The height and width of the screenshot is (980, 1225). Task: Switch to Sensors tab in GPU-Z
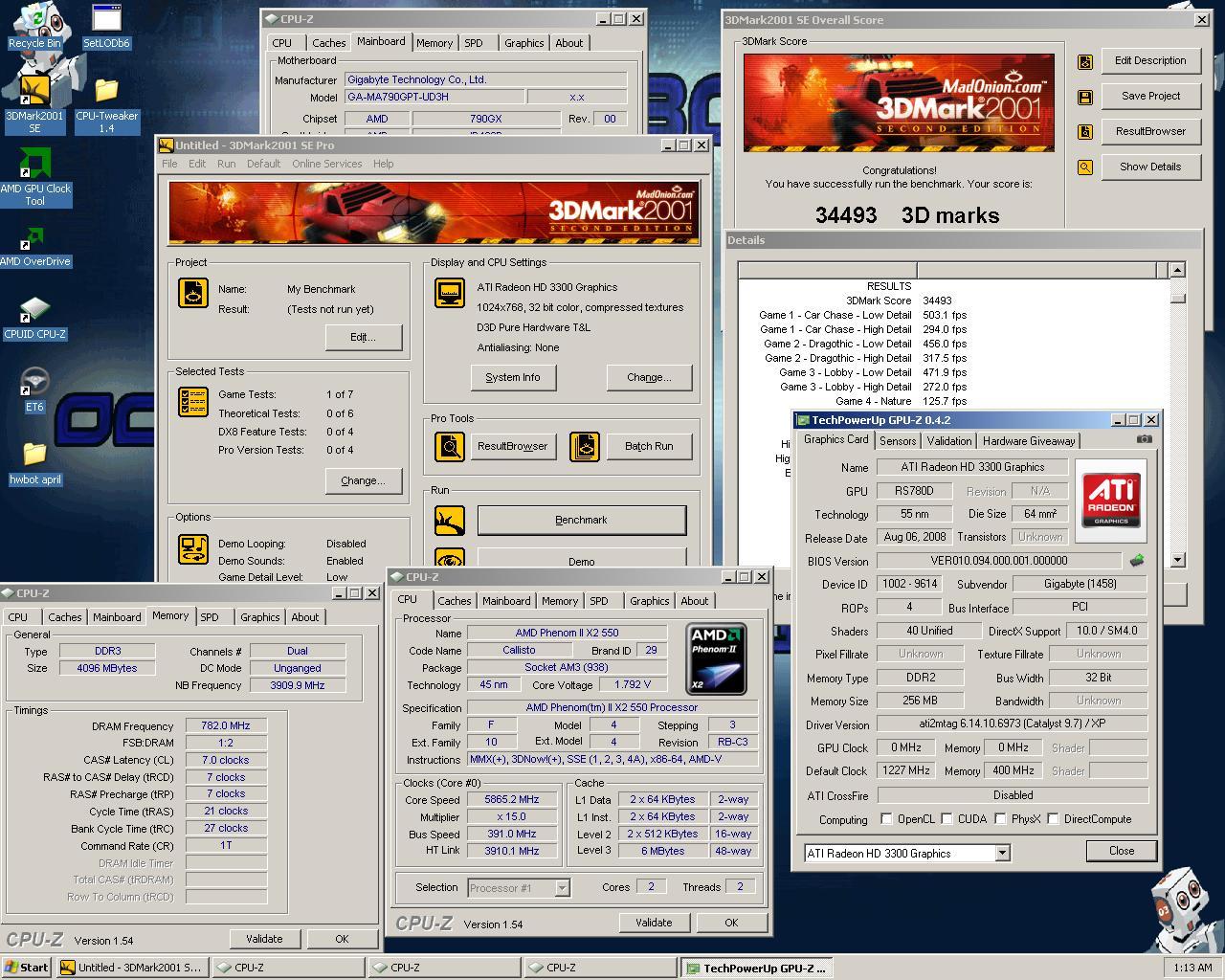pos(898,441)
